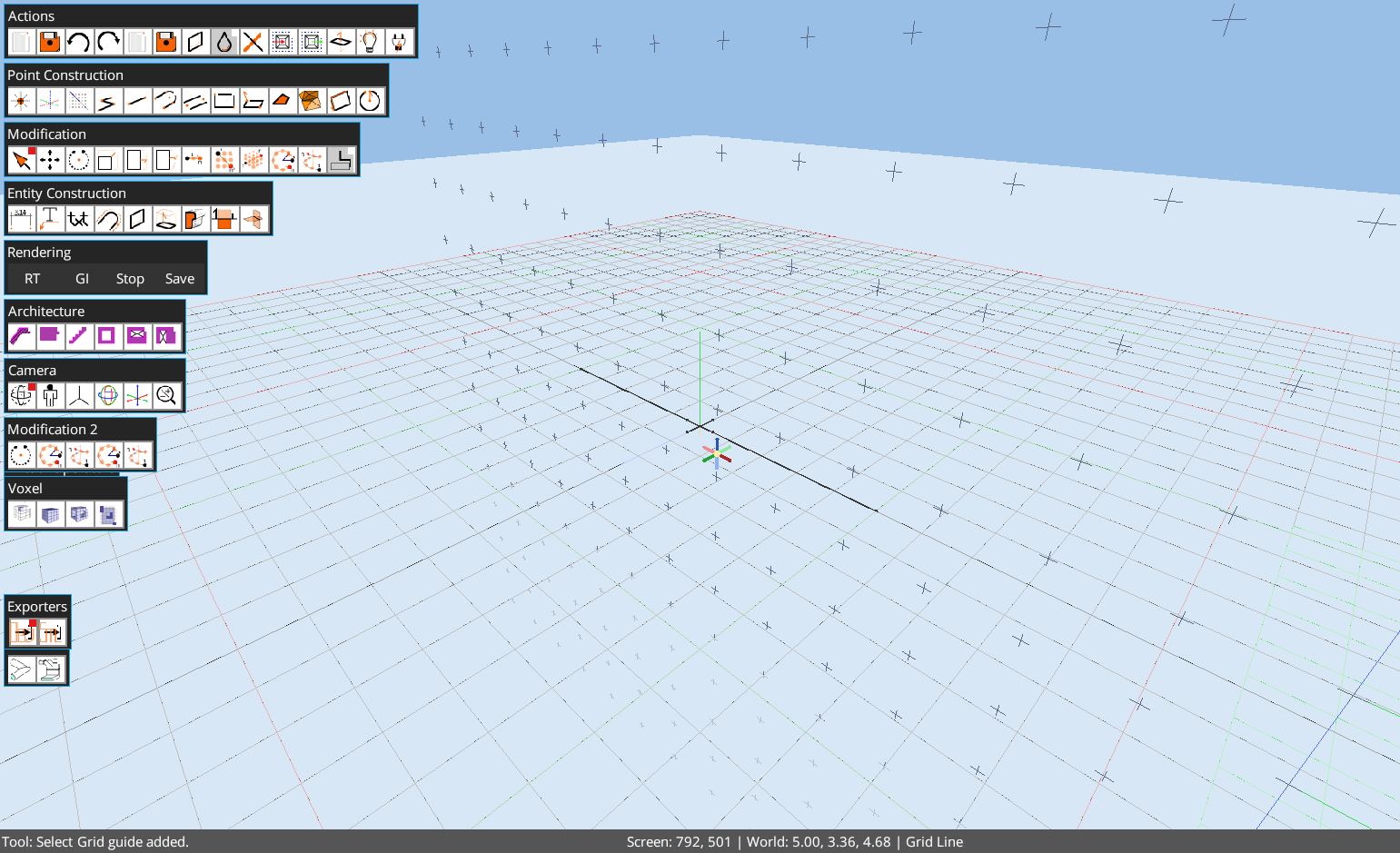Toggle the OBJ exporter icon

point(23,632)
